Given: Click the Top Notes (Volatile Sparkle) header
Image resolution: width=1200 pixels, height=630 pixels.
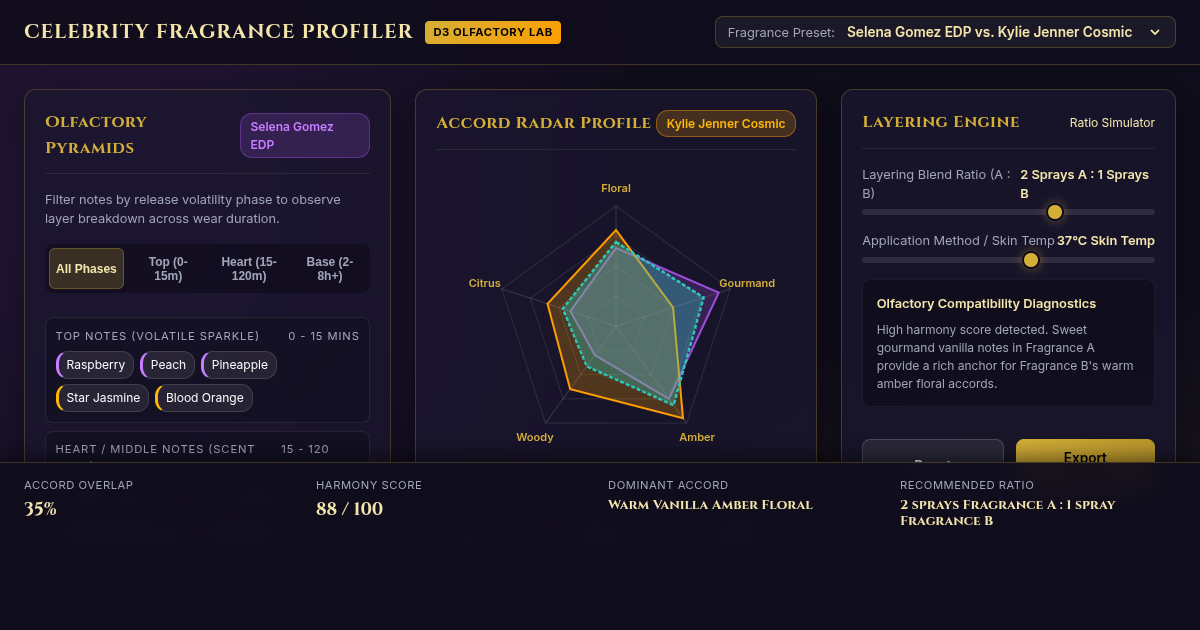Looking at the screenshot, I should 157,336.
